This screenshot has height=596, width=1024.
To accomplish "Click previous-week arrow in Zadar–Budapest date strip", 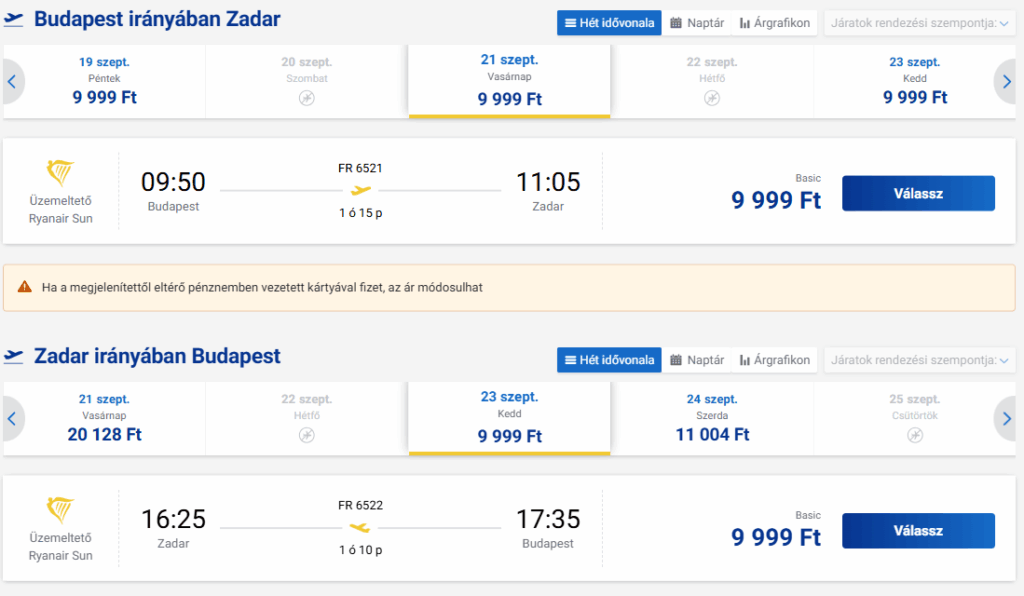I will pos(12,418).
